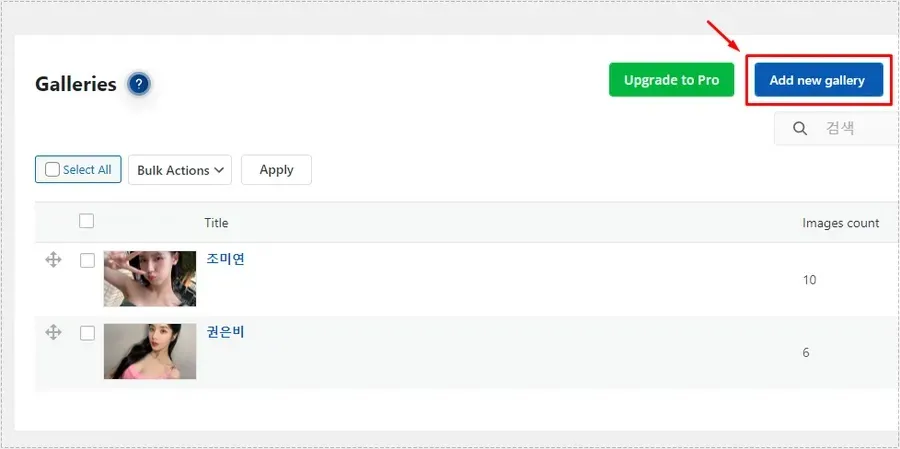
Task: Grab the move handle for 권은비 row
Action: [x=53, y=332]
